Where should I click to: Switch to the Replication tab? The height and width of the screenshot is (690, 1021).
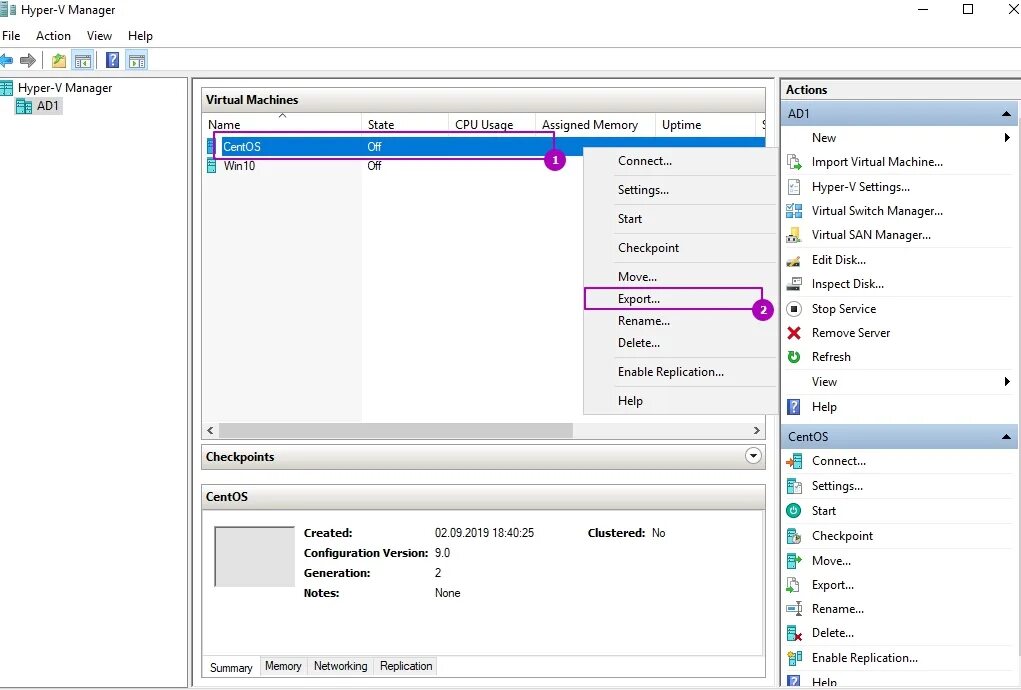pos(406,666)
